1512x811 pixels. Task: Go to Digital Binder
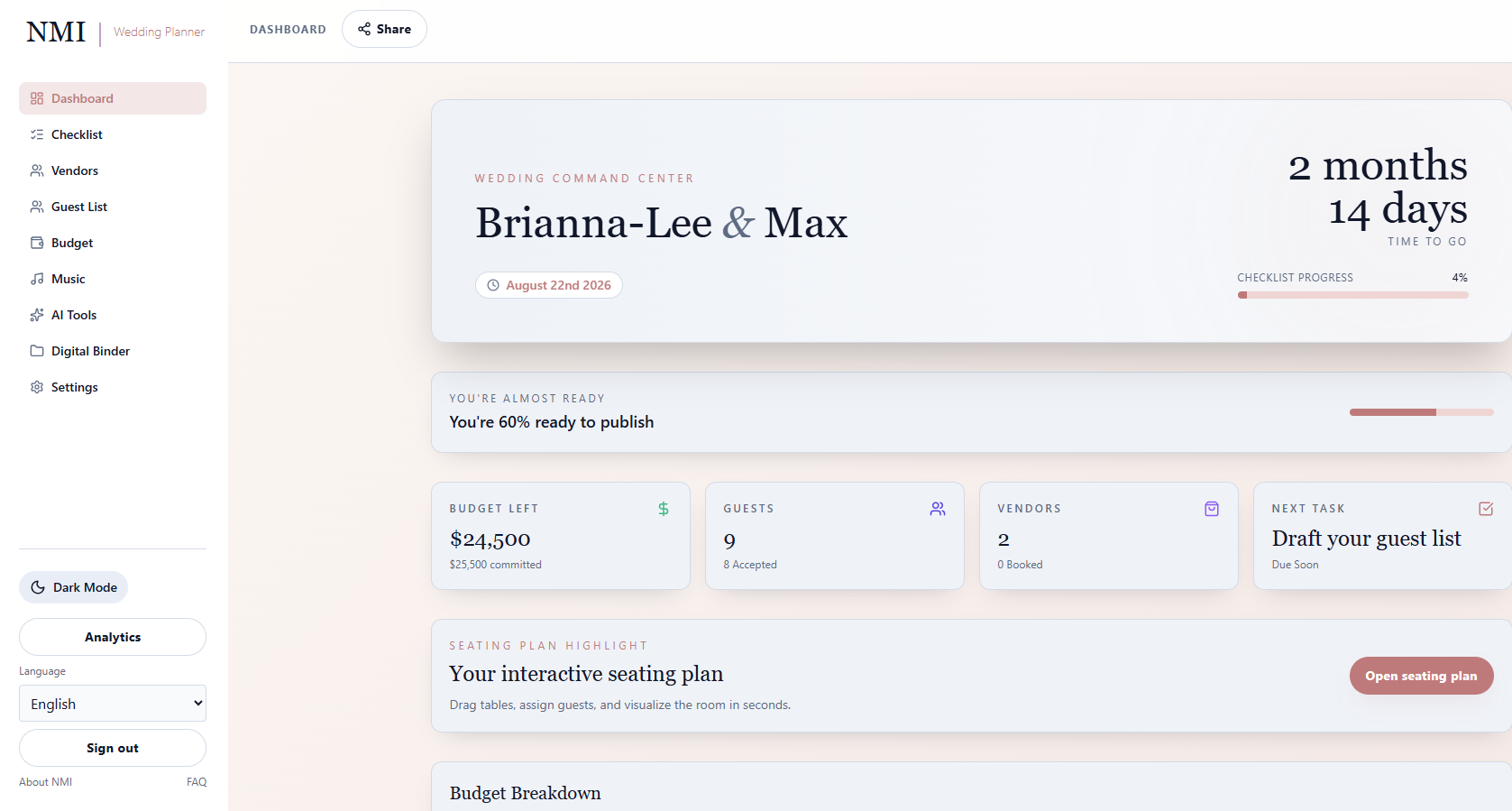113,351
